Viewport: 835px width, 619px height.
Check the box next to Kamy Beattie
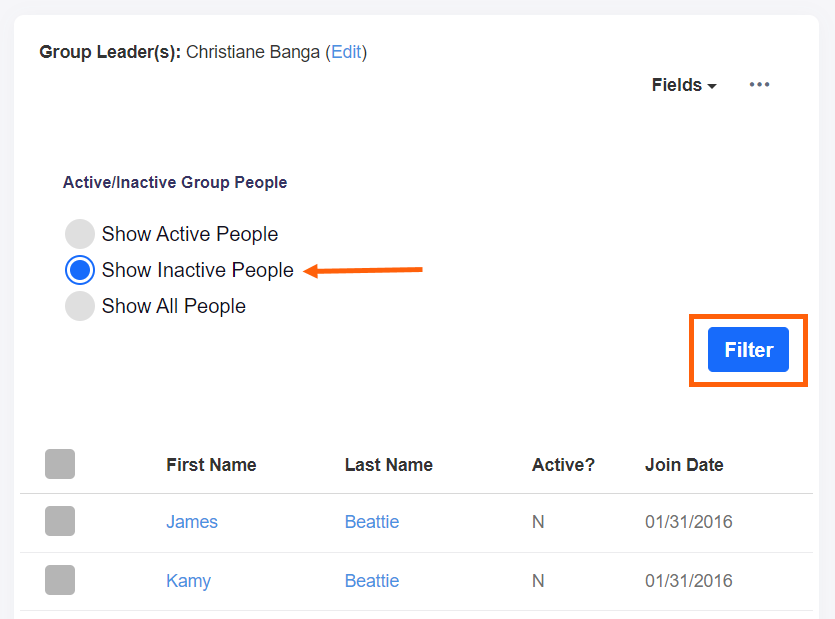coord(60,581)
